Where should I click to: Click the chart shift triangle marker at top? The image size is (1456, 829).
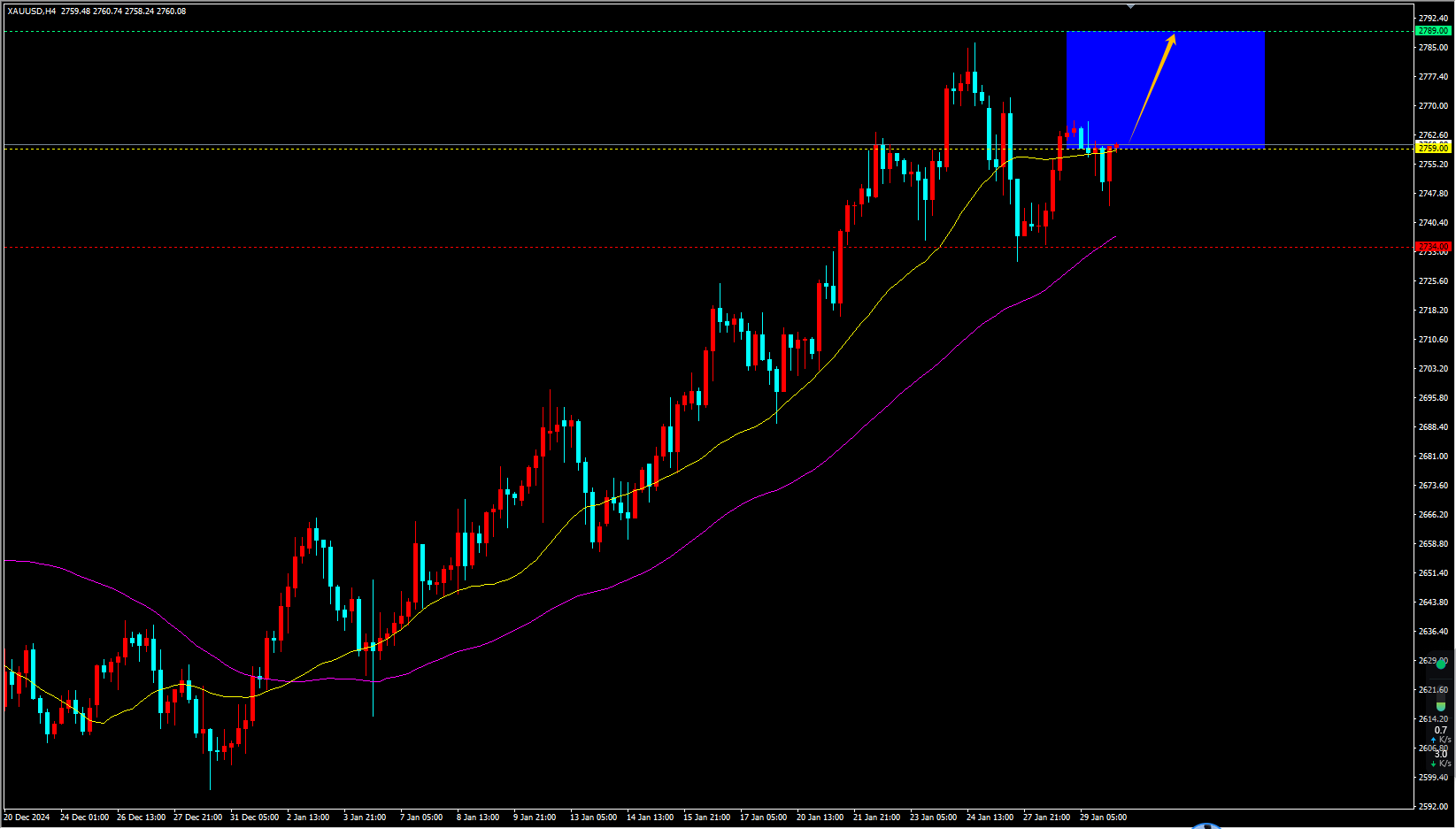tap(1130, 6)
